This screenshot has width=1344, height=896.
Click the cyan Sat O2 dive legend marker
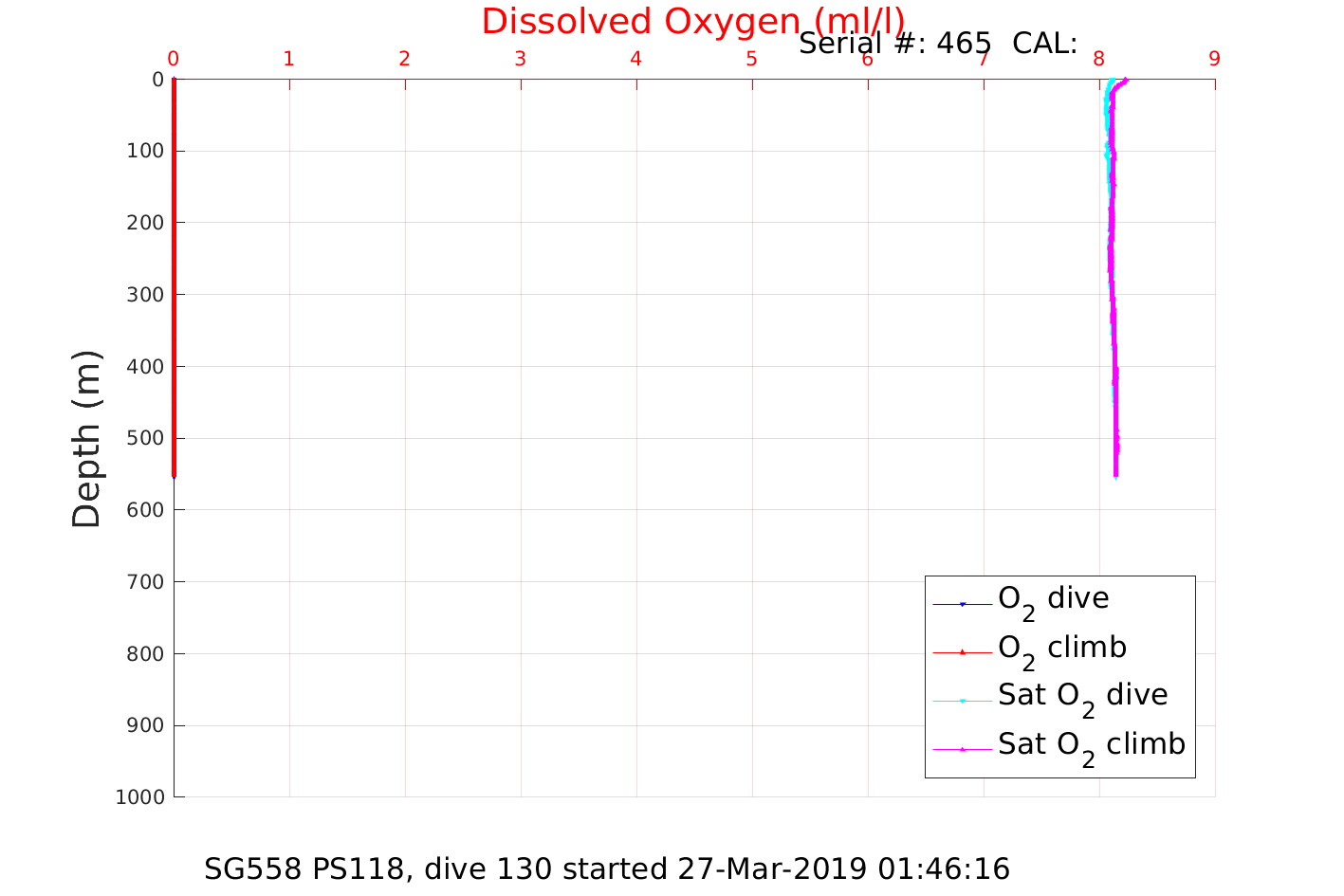tap(962, 701)
